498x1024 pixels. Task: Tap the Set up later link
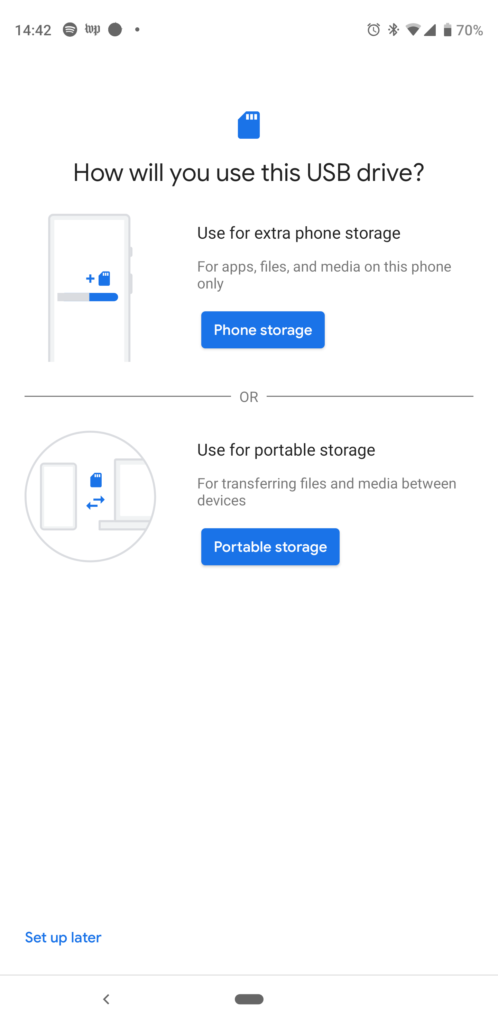[63, 938]
